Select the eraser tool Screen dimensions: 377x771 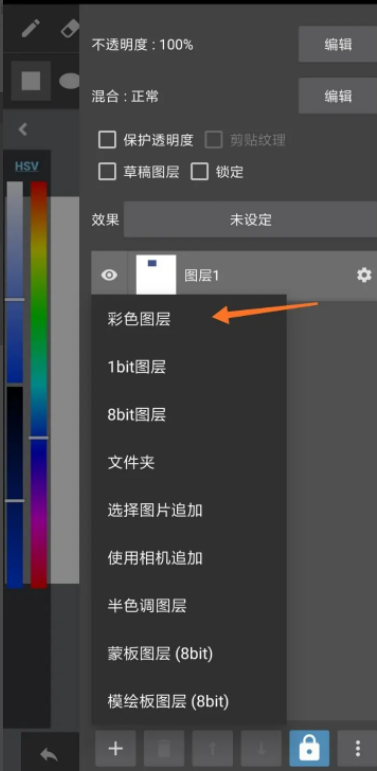point(70,29)
